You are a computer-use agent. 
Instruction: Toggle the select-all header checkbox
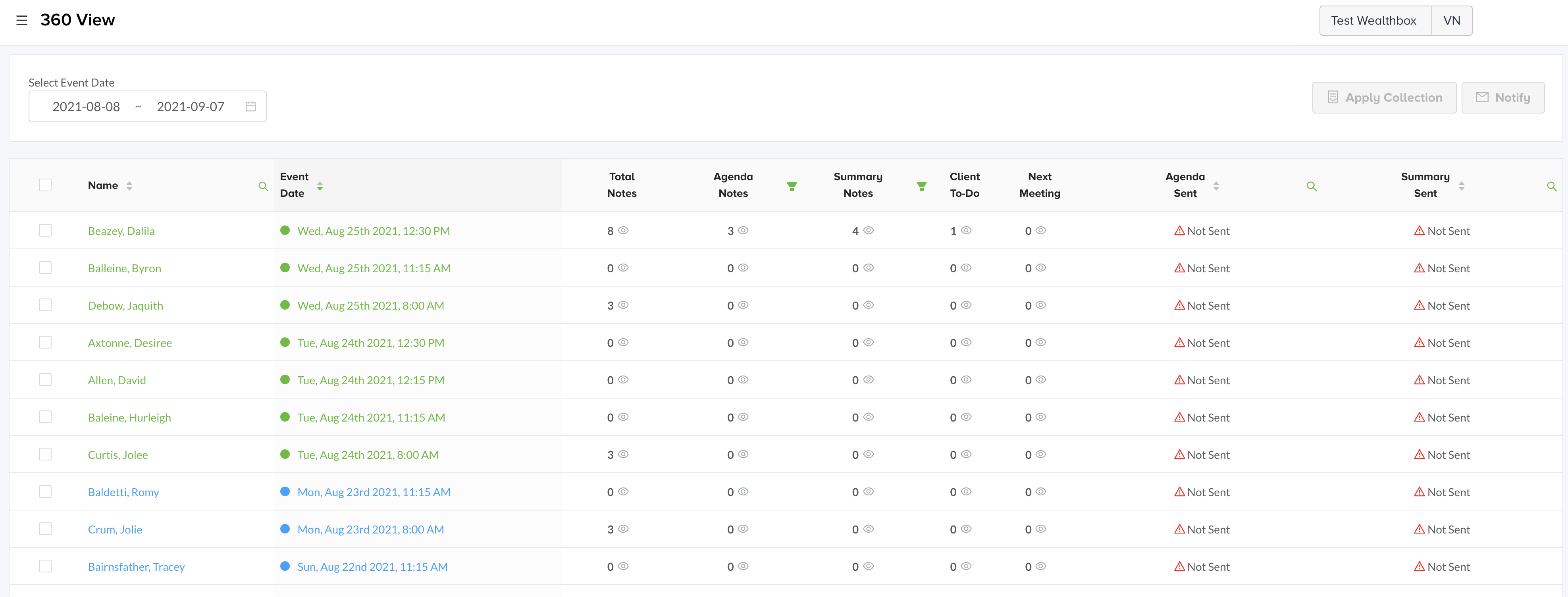coord(45,185)
